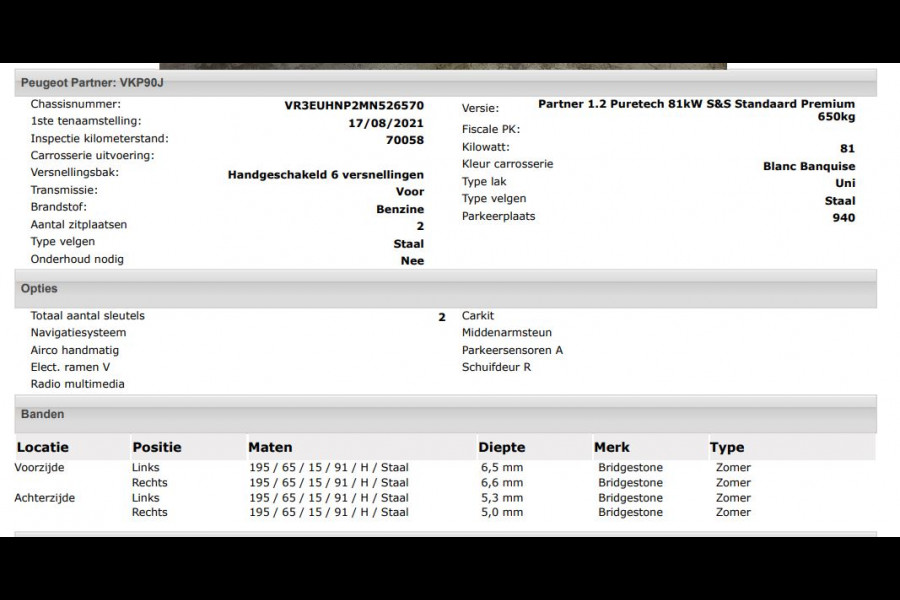Image resolution: width=900 pixels, height=600 pixels.
Task: Click the Diepte column header
Action: click(501, 447)
